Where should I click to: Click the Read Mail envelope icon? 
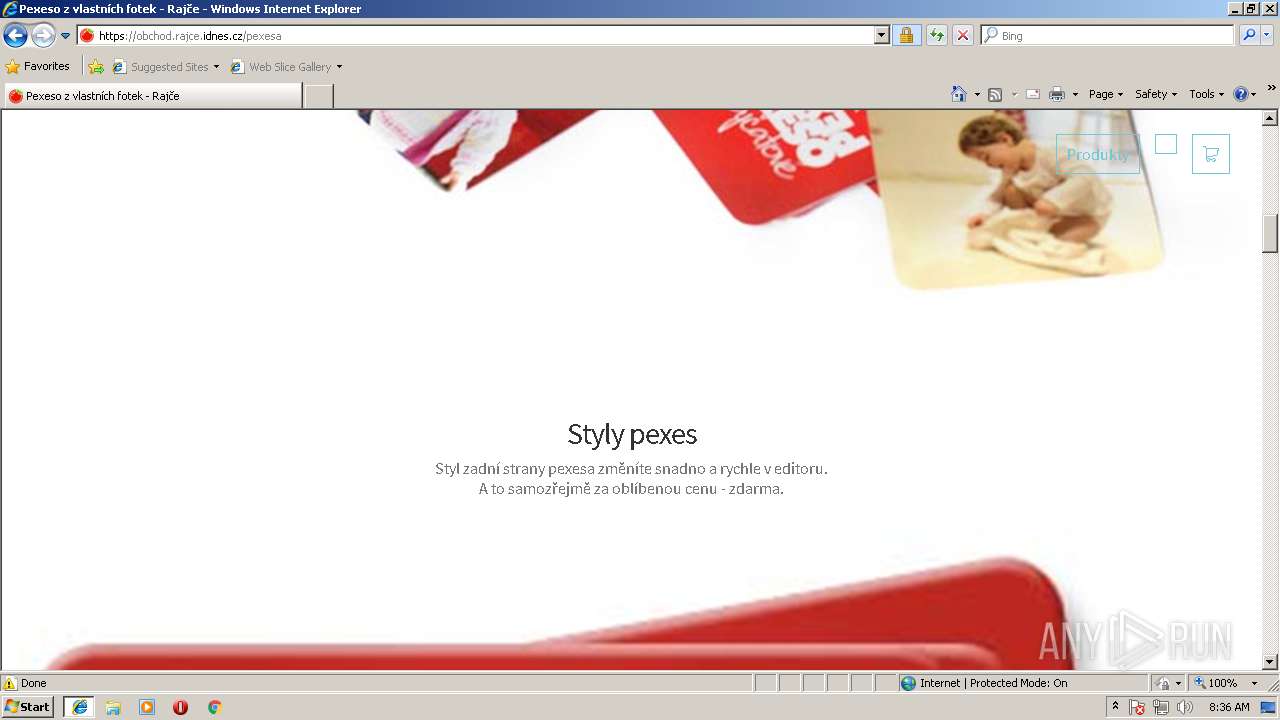(x=1033, y=94)
